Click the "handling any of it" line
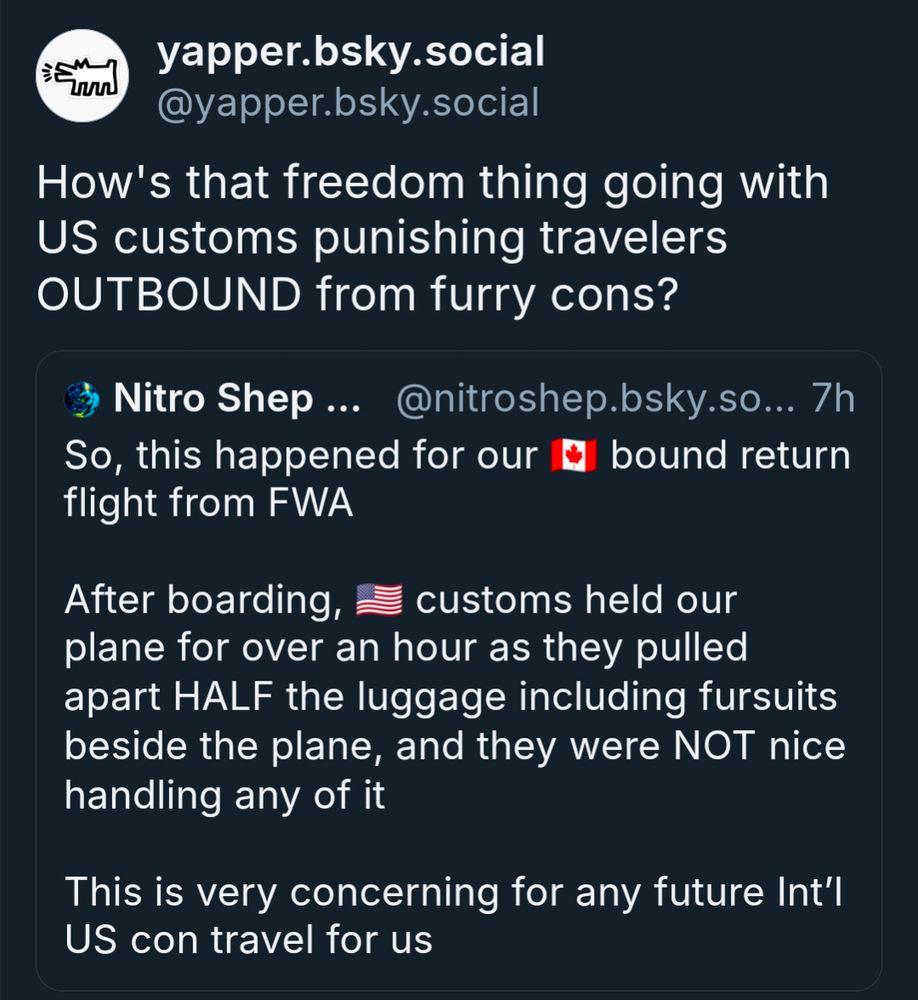The height and width of the screenshot is (1000, 918). [225, 795]
